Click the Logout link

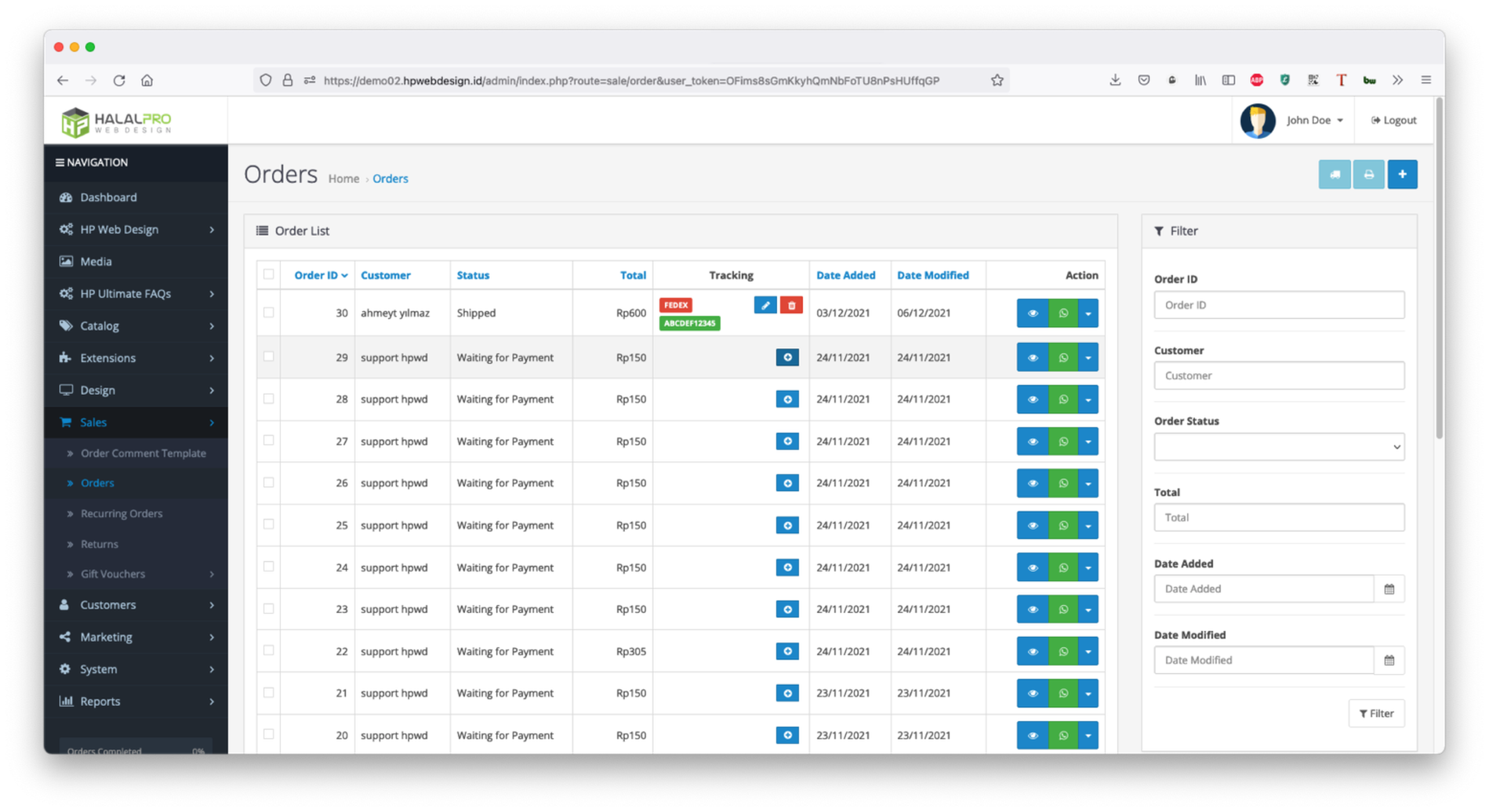[x=1393, y=121]
